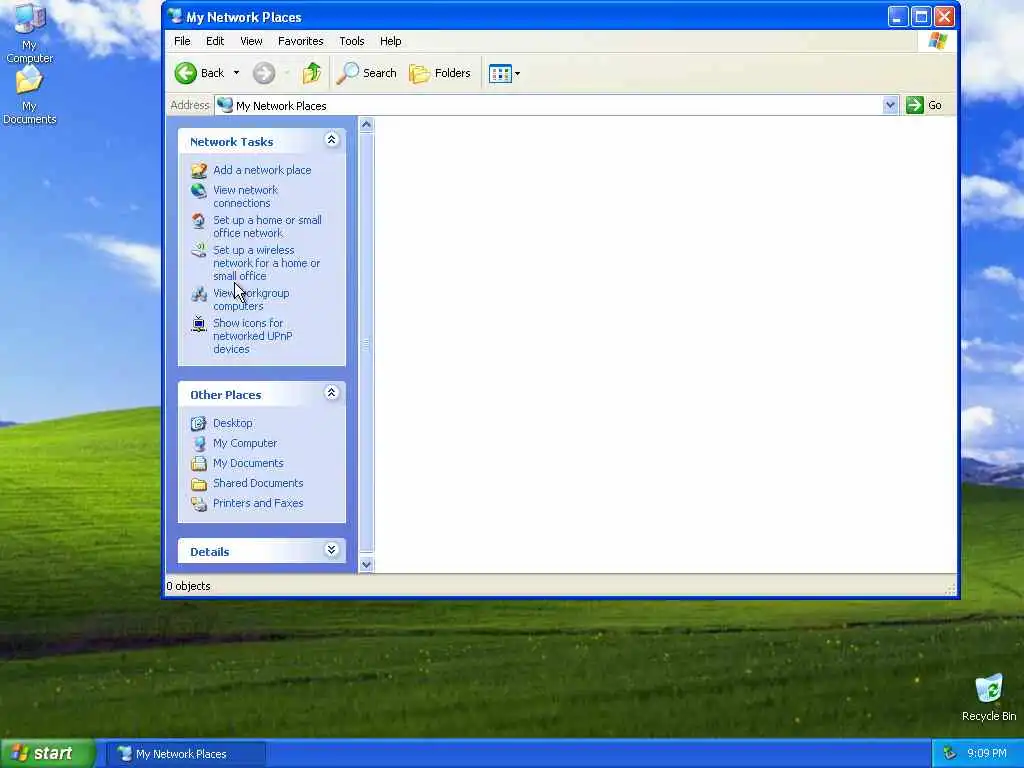The image size is (1024, 768).
Task: Minimize the My Network Places window
Action: (898, 16)
